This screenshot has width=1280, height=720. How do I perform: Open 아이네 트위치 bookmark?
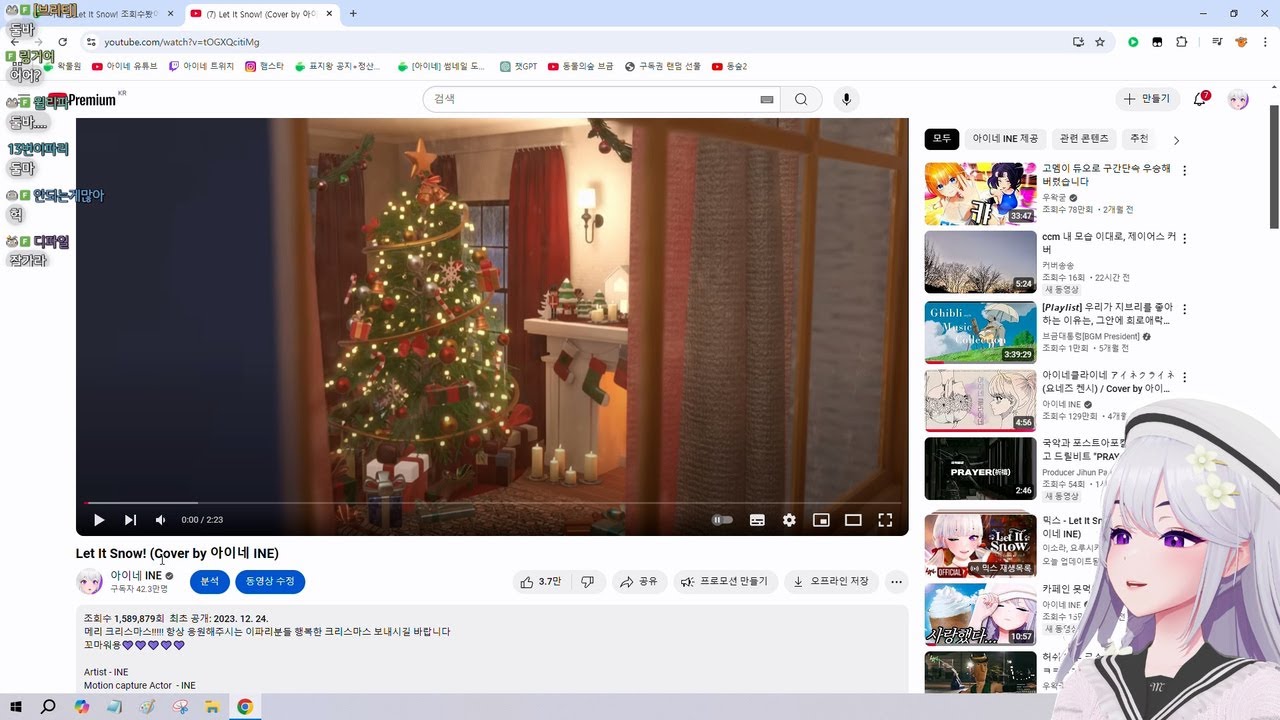pos(201,66)
